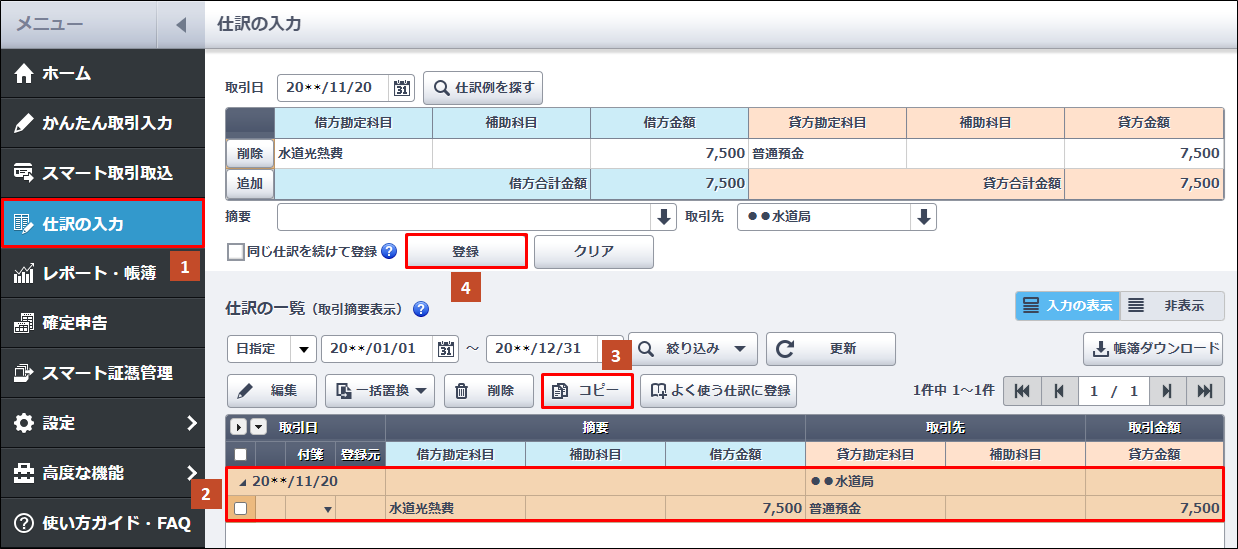Click help icon next to 仕訳の一覧 heading
The image size is (1238, 549).
(421, 309)
